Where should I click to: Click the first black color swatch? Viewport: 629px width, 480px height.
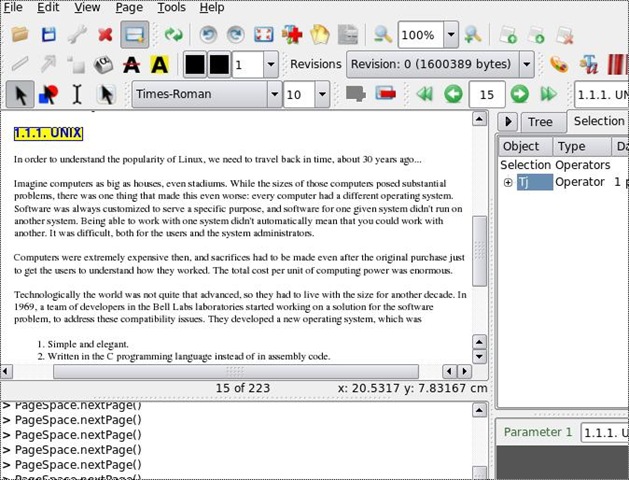[195, 64]
